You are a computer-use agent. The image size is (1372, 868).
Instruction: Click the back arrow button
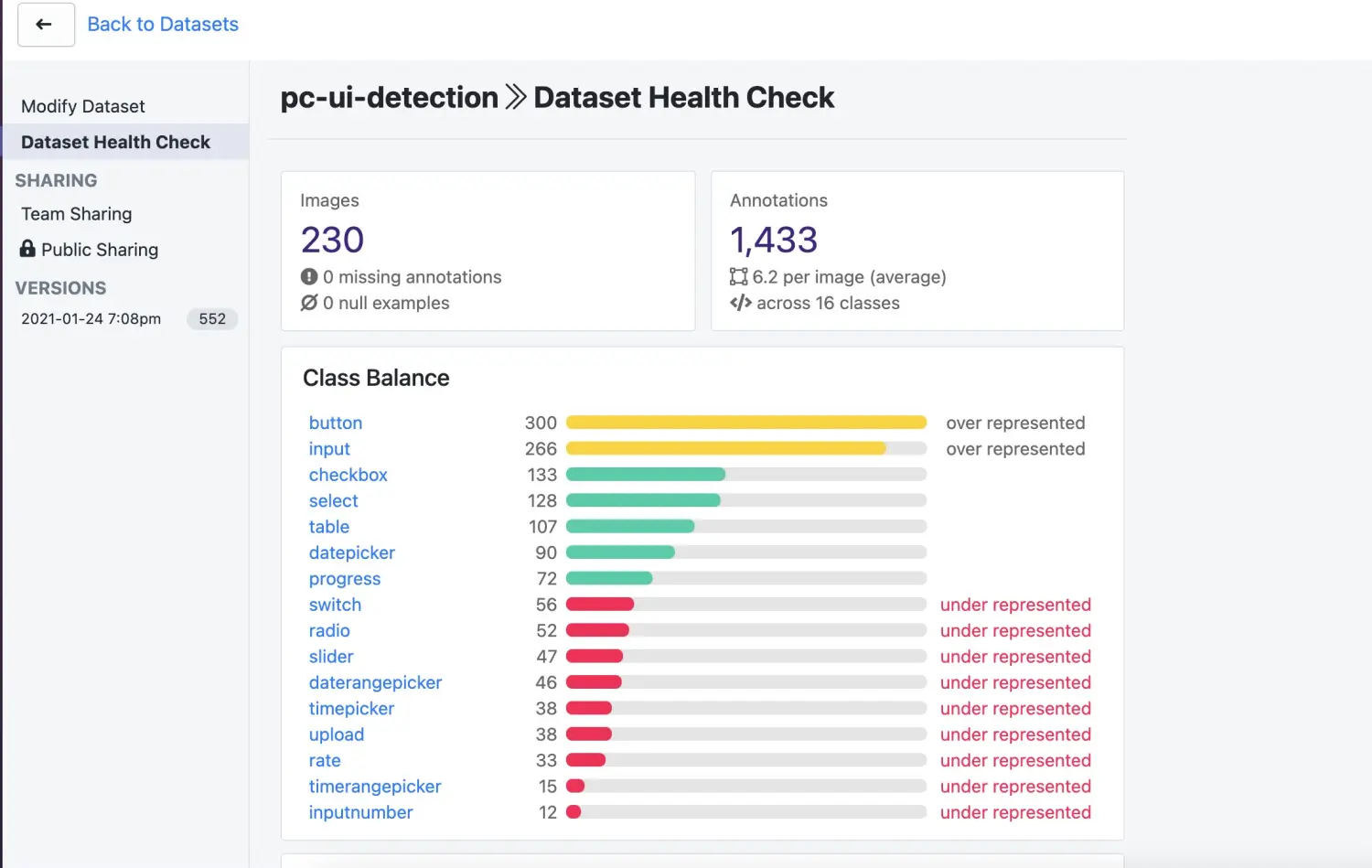click(x=46, y=25)
